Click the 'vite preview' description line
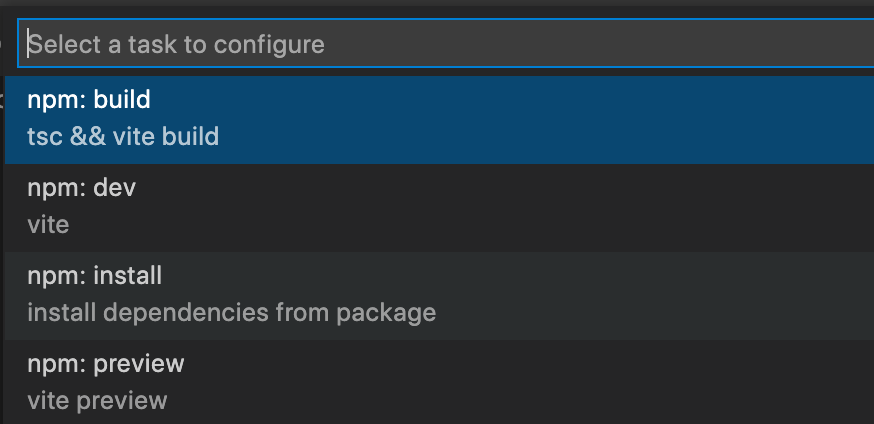874x424 pixels. [98, 401]
